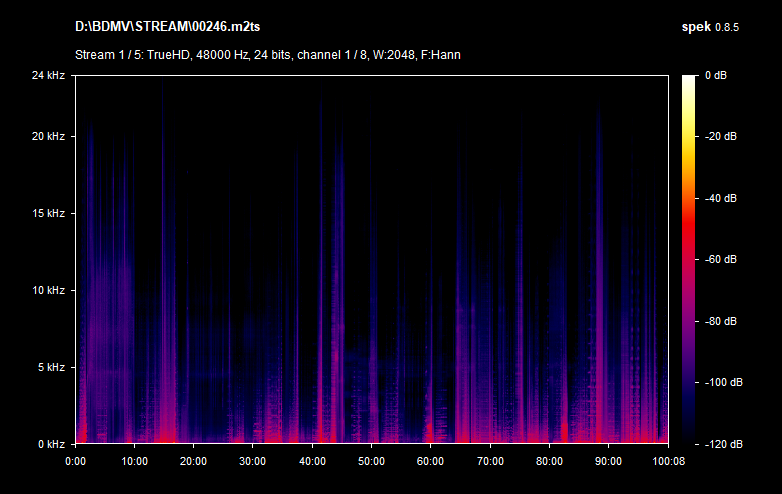Click the 80:00 time axis marker
The width and height of the screenshot is (782, 494).
pyautogui.click(x=549, y=461)
